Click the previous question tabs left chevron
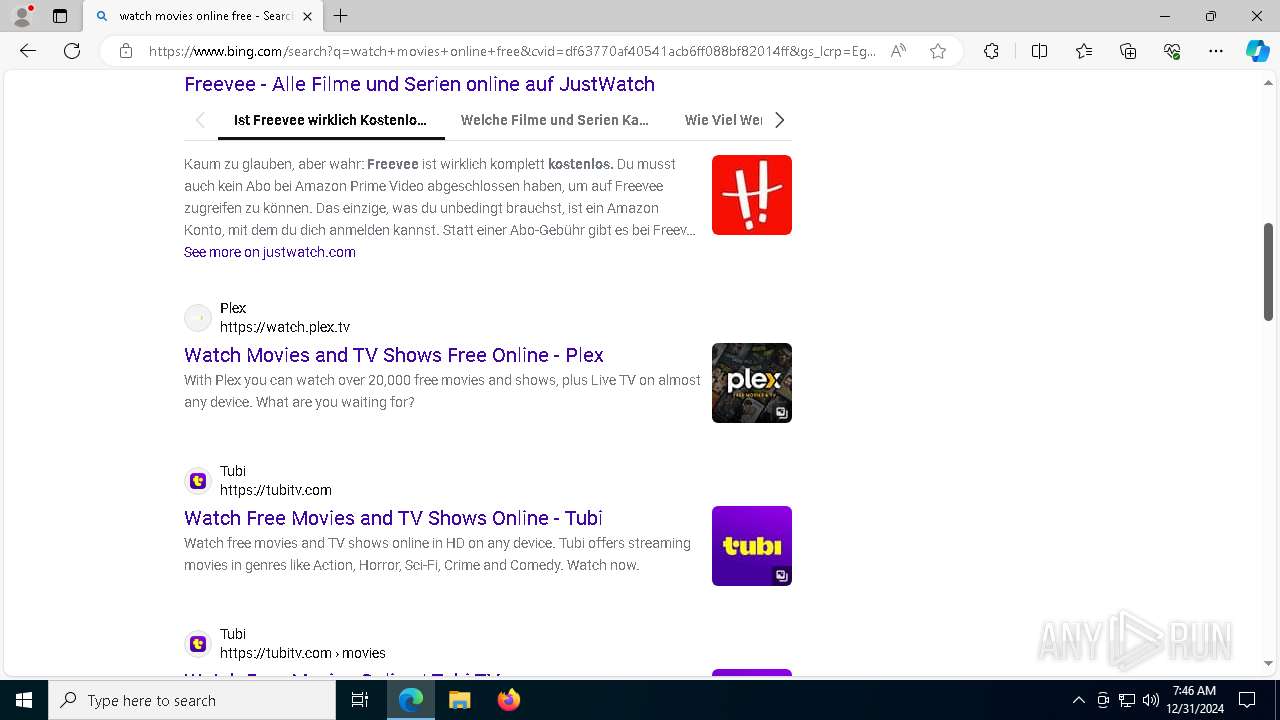The height and width of the screenshot is (720, 1280). [200, 120]
